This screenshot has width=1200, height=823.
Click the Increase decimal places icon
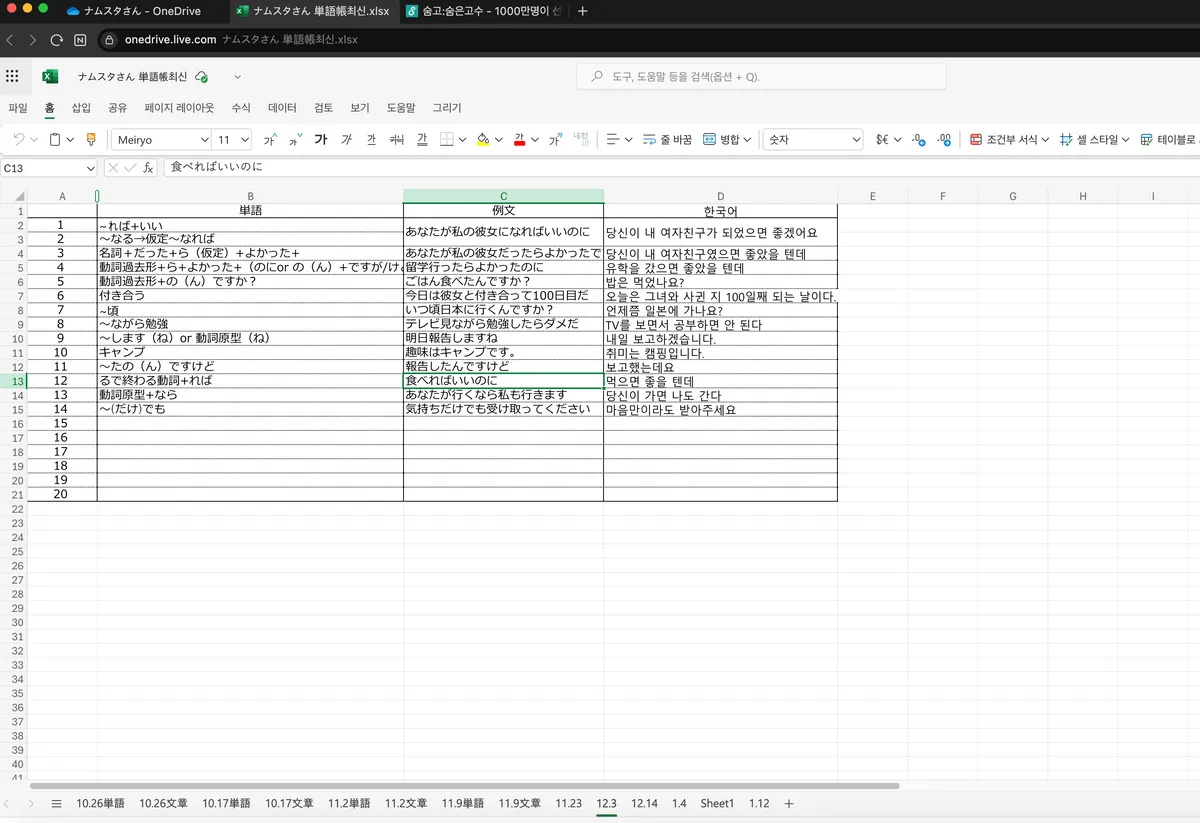942,139
